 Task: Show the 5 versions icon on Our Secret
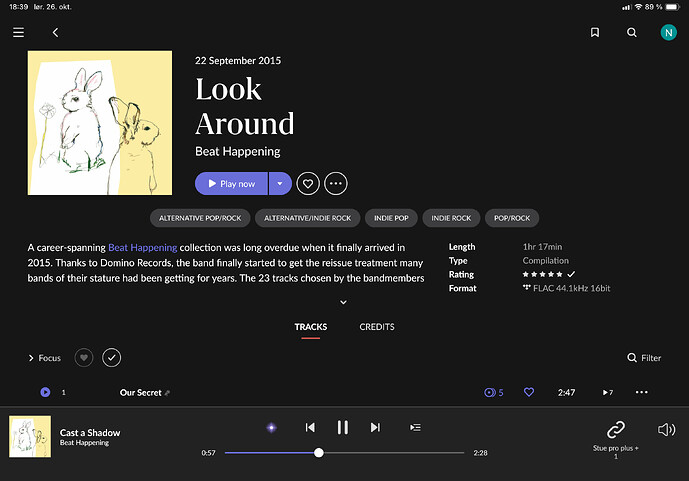pyautogui.click(x=493, y=393)
